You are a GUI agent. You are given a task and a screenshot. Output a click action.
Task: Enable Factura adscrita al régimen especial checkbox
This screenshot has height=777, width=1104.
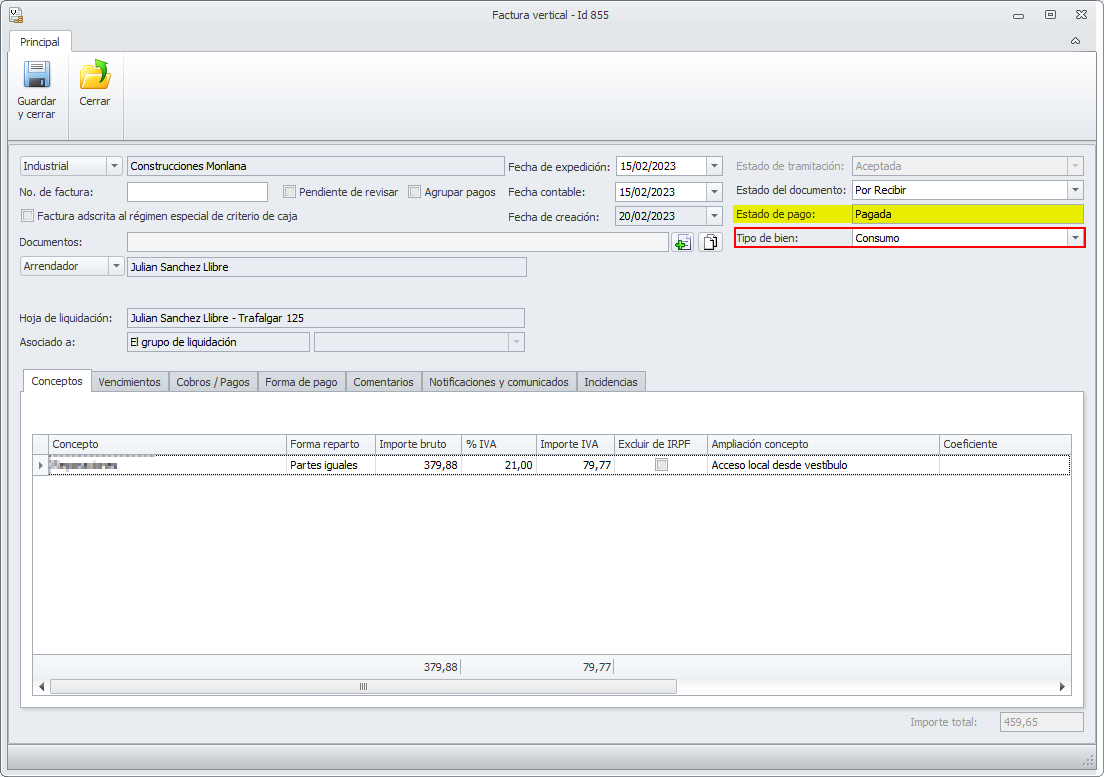coord(27,216)
